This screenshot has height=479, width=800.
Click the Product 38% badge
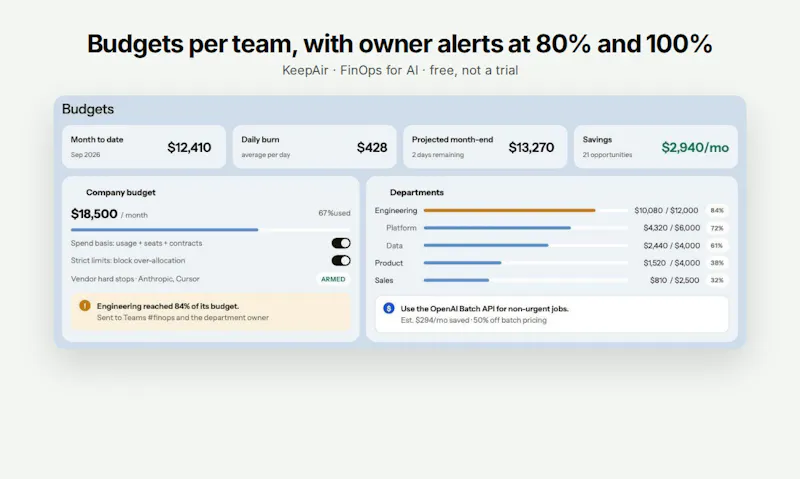click(717, 263)
